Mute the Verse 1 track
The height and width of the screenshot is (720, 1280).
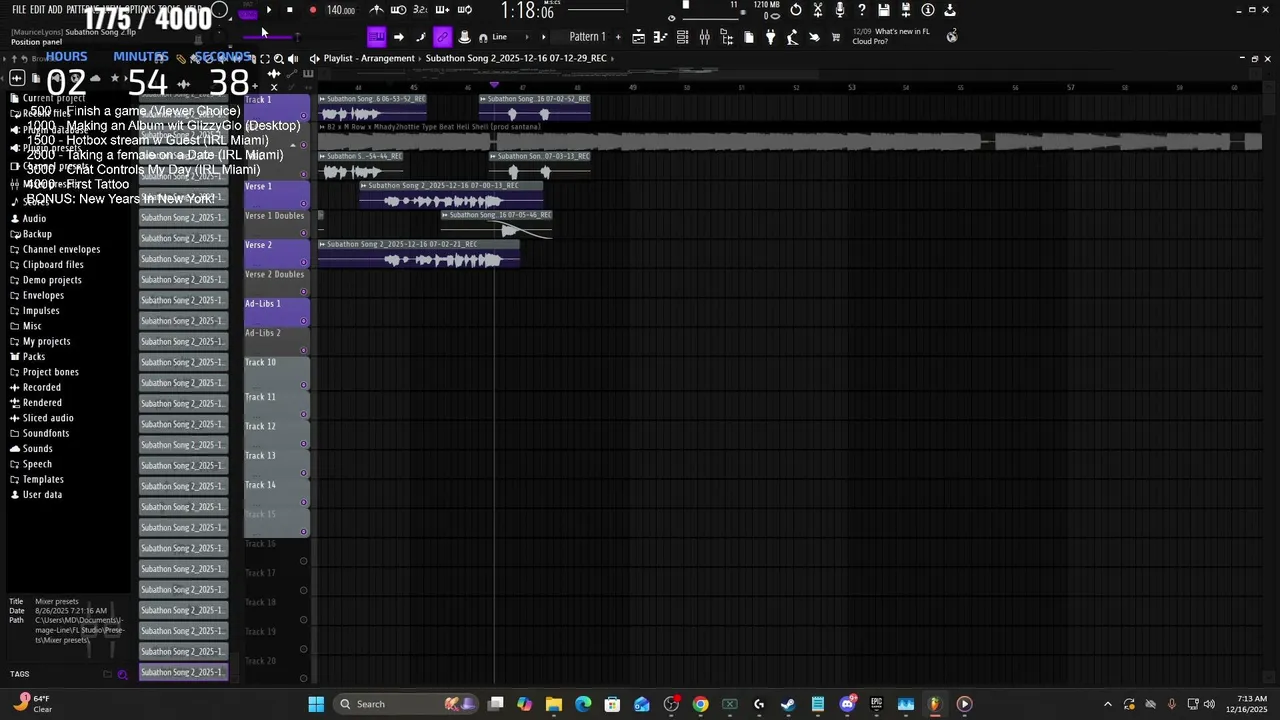304,204
